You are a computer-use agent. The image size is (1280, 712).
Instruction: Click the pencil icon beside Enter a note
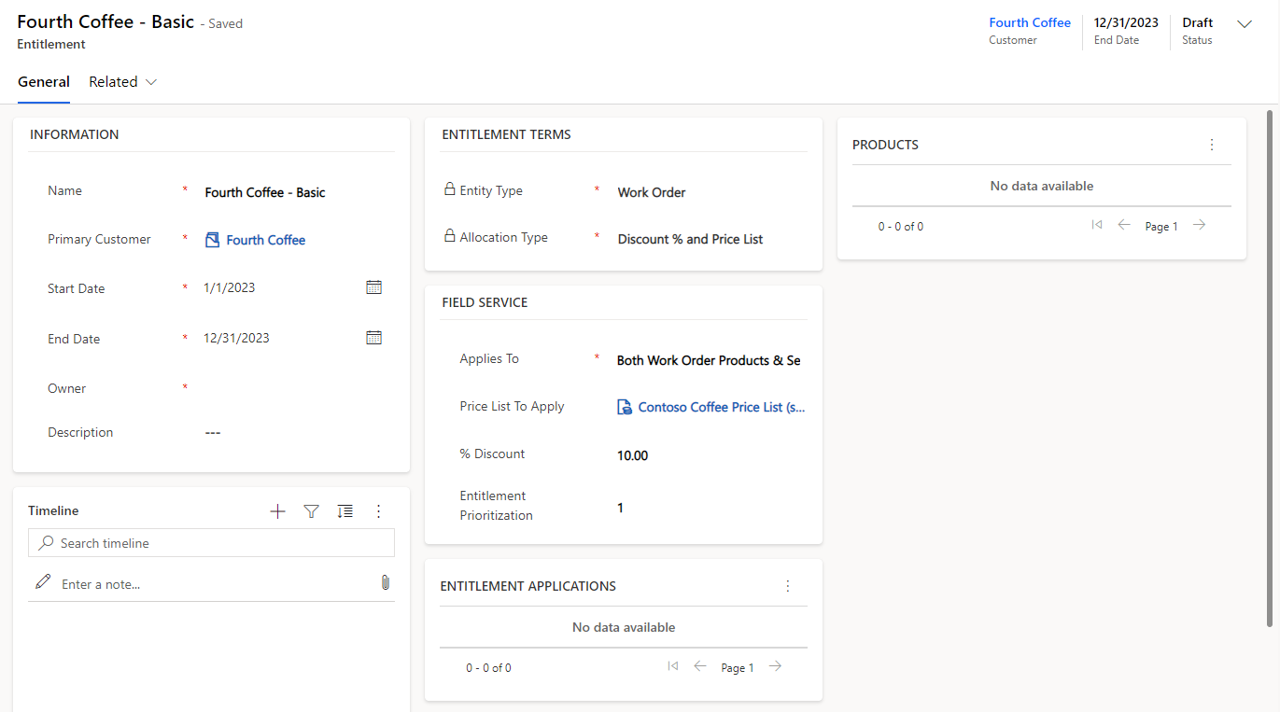42,581
